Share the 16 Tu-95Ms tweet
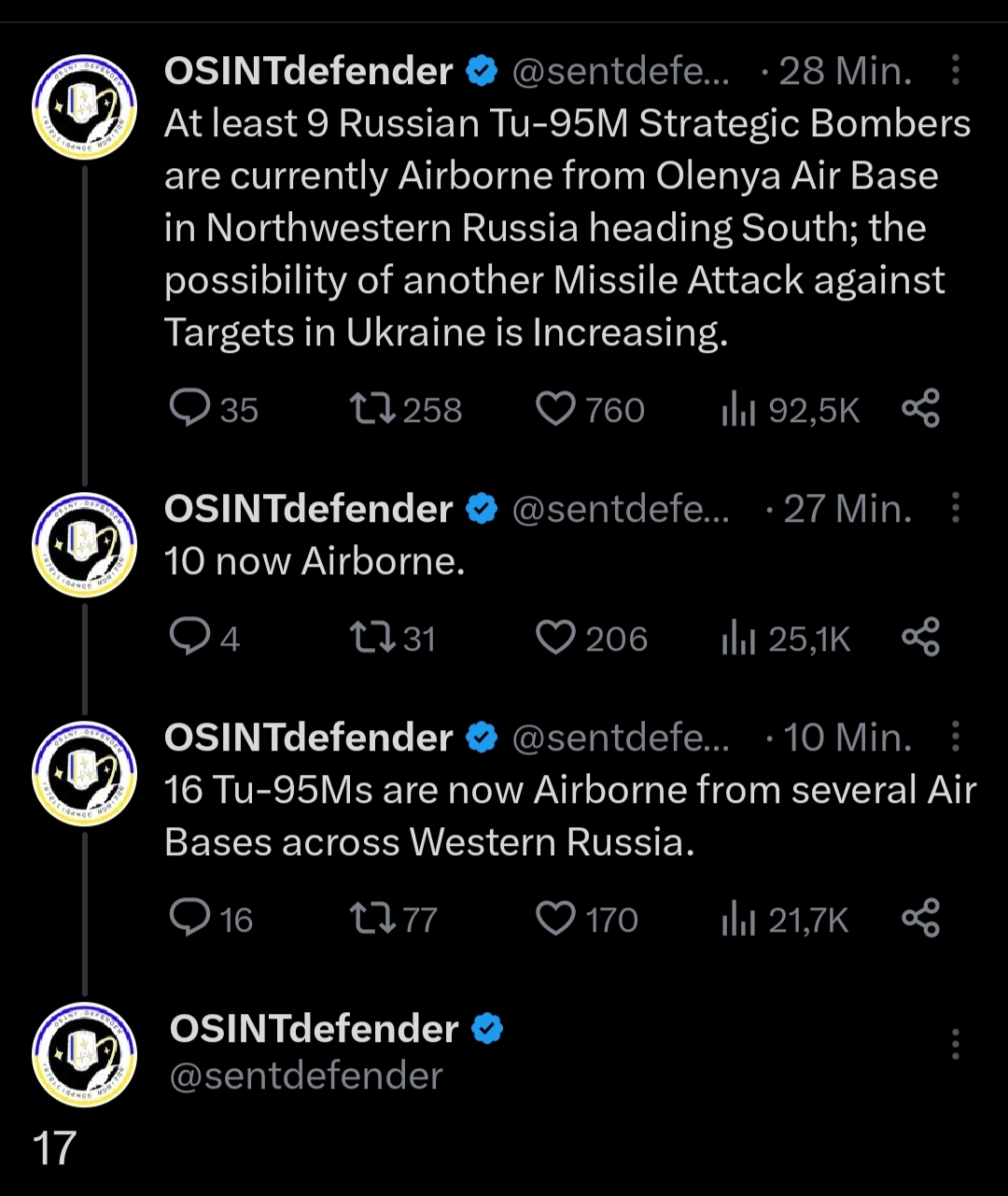Viewport: 1008px width, 1196px height. pos(920,919)
